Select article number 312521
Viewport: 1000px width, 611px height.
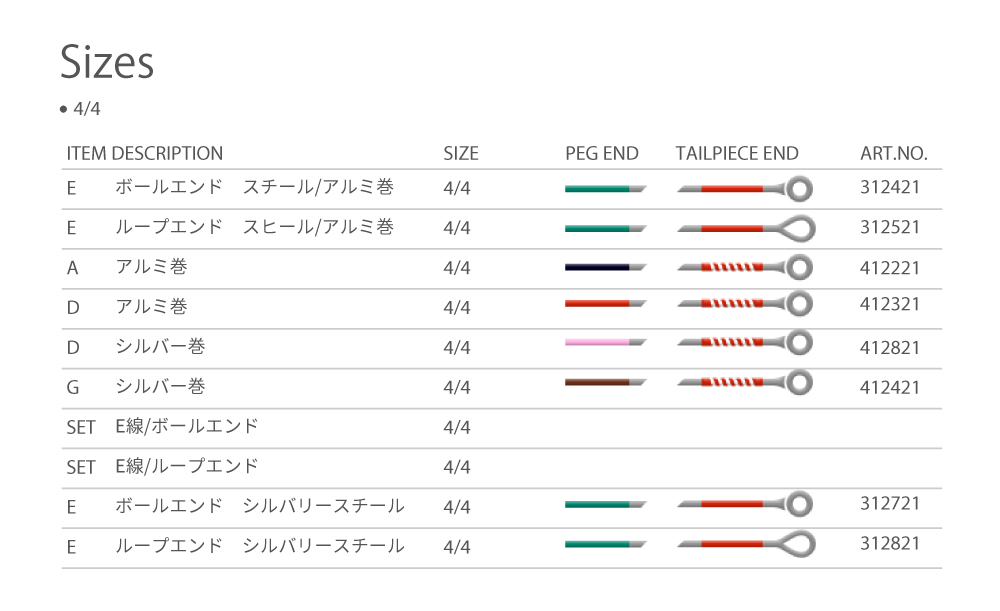click(890, 227)
